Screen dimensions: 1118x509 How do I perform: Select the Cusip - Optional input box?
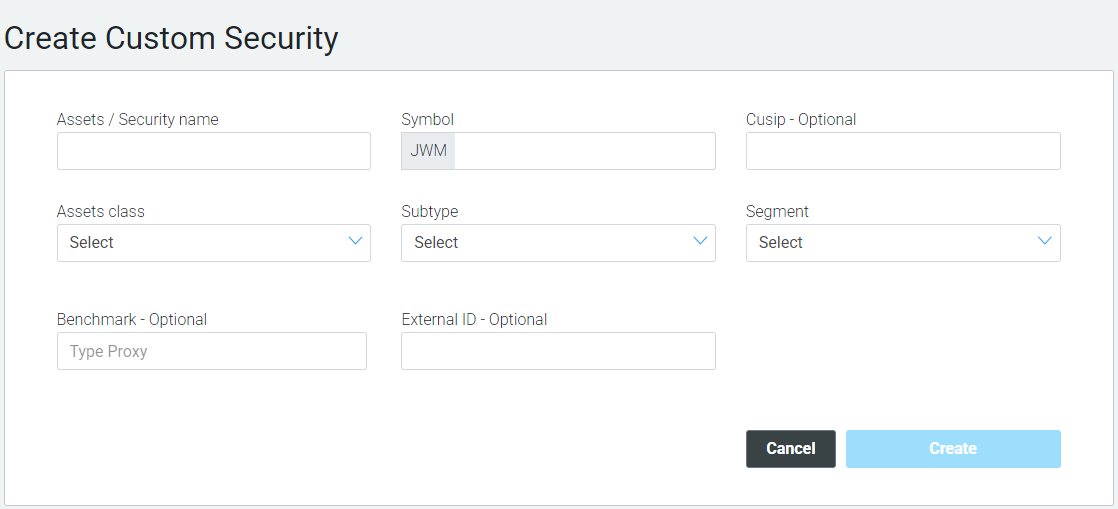903,151
